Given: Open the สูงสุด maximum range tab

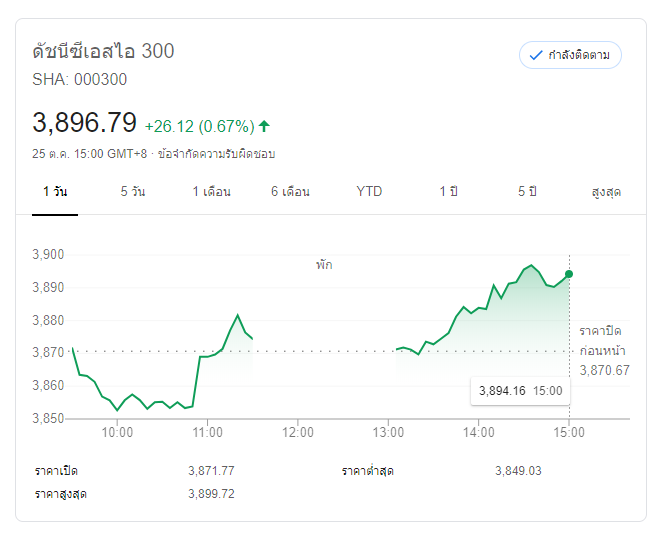Looking at the screenshot, I should pyautogui.click(x=606, y=191).
